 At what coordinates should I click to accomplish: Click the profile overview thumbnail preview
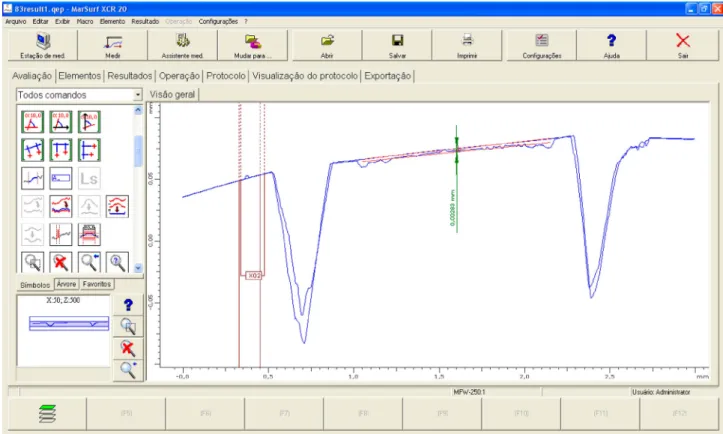coord(69,323)
